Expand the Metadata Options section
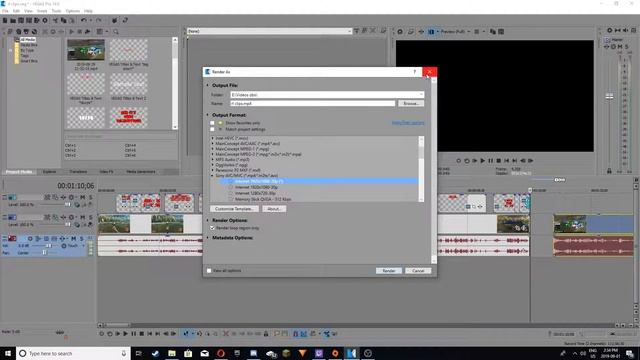 [207, 238]
